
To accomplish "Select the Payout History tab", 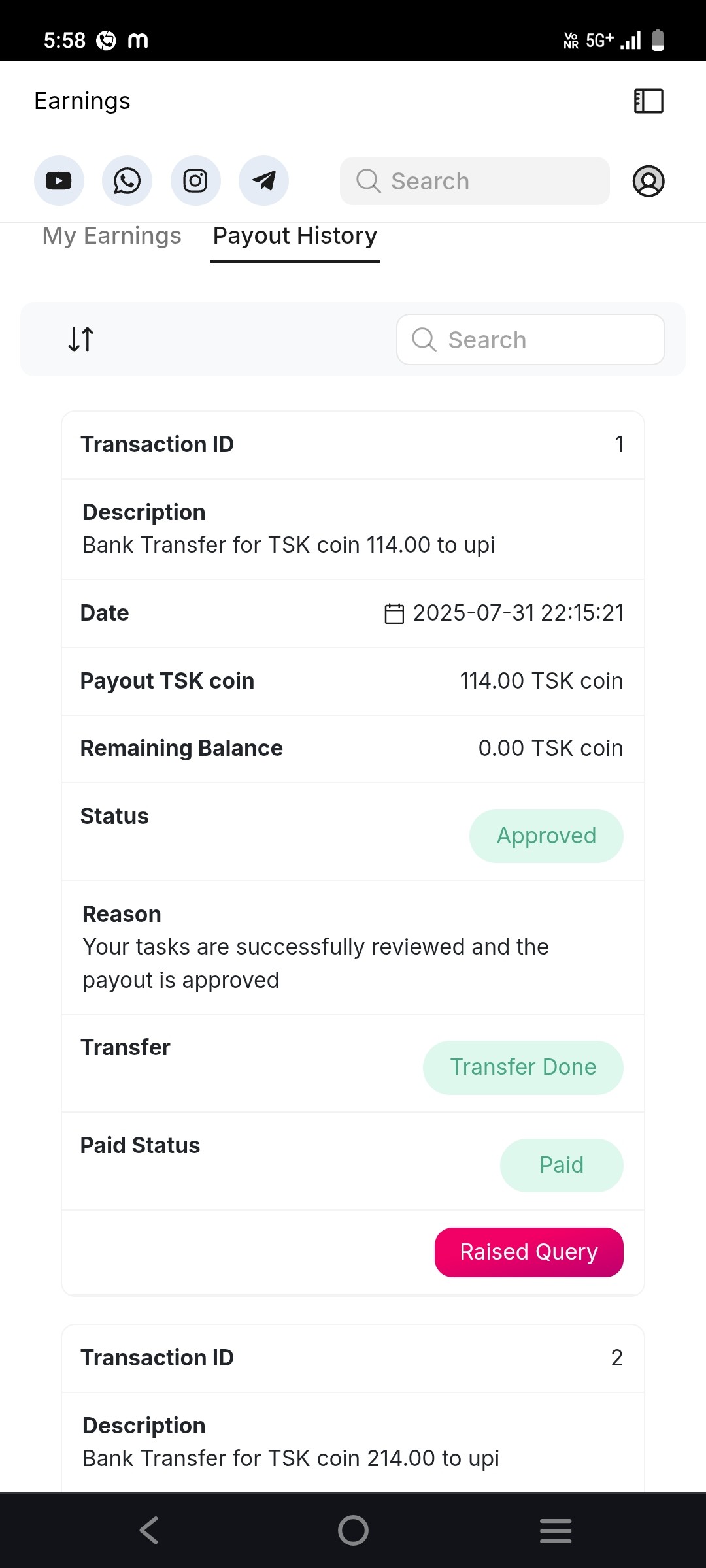I will (x=295, y=236).
